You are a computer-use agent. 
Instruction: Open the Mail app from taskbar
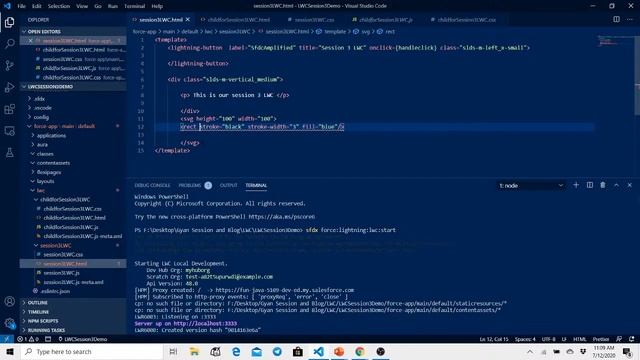click(256, 351)
